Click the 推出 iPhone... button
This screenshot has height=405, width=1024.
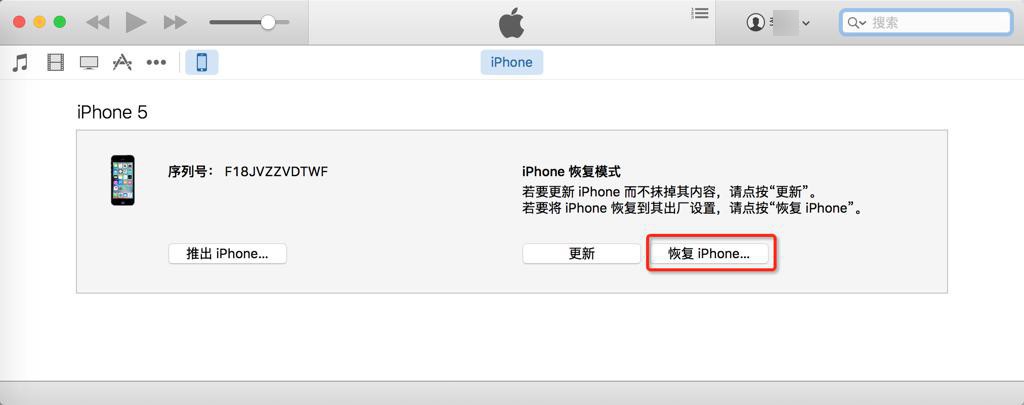(227, 254)
